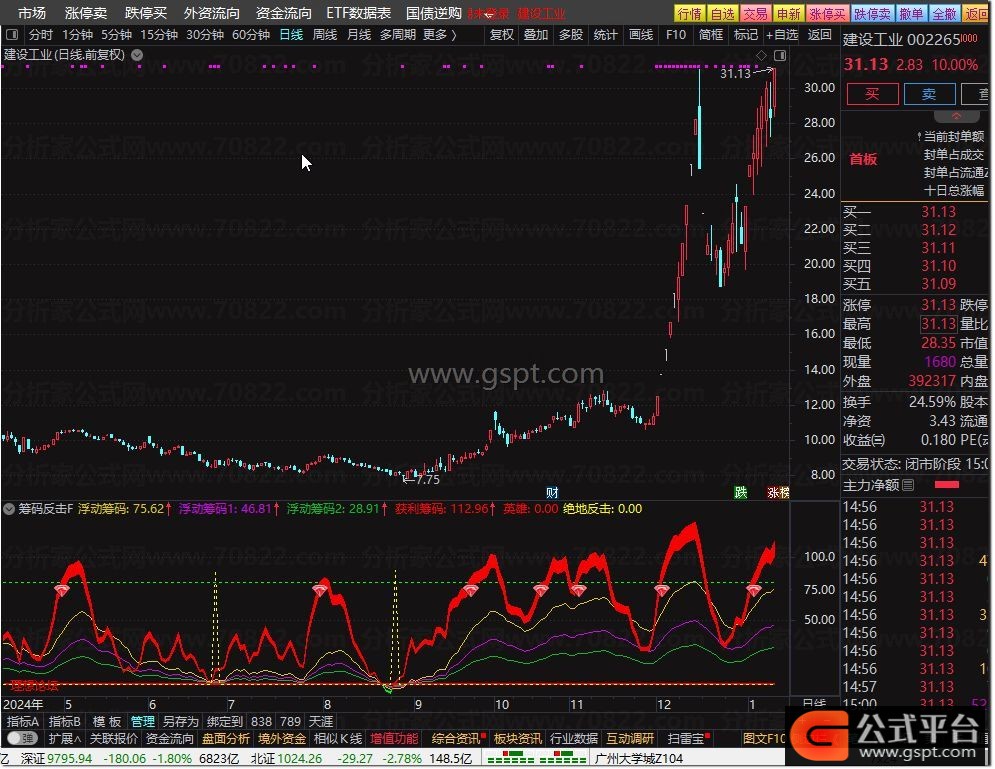Viewport: 995px width, 769px height.
Task: Expand 更多 timeframe options
Action: click(440, 35)
